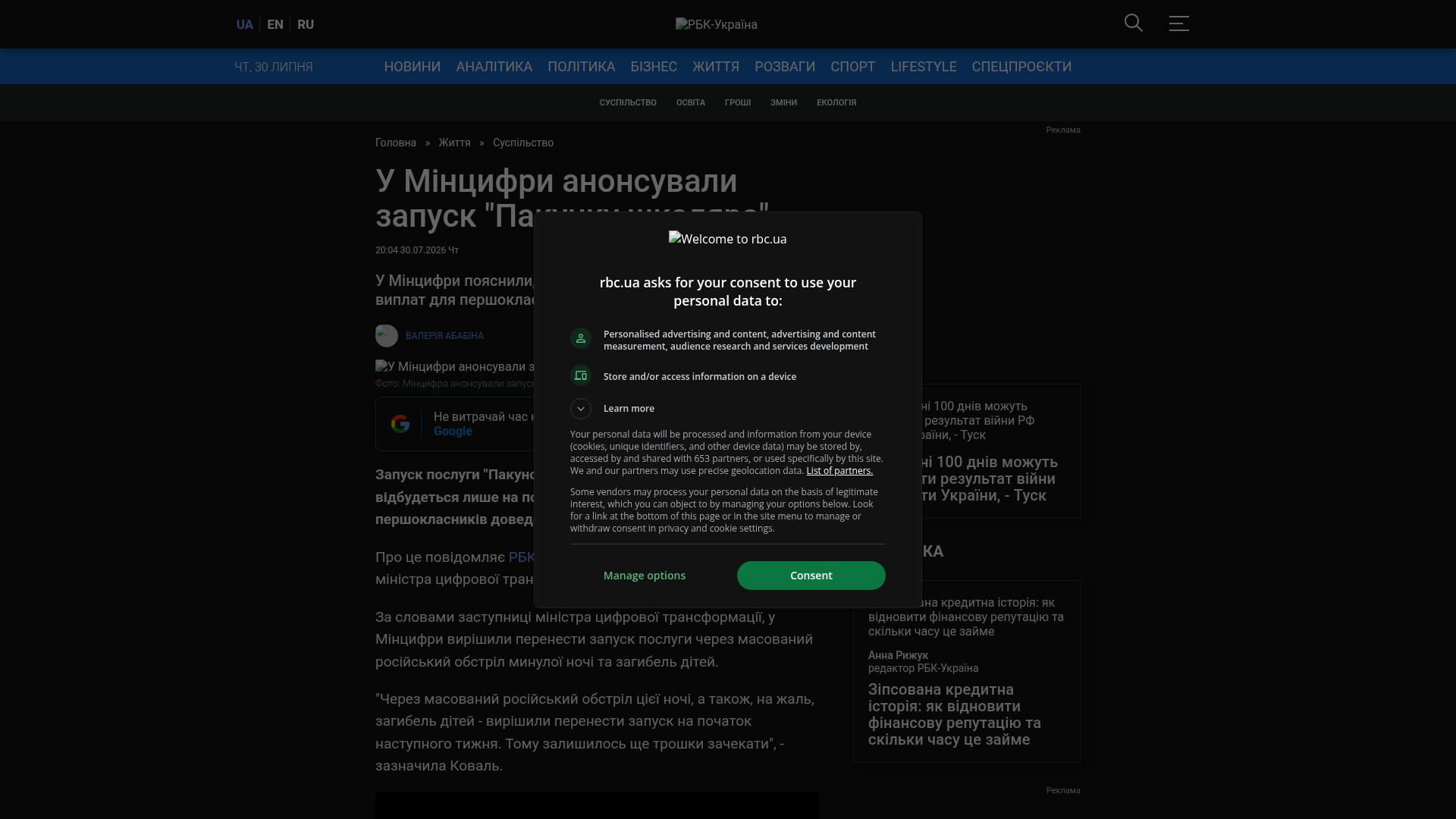Screen dimensions: 1456x819
Task: Click the personalised advertising person icon
Action: coord(581,338)
